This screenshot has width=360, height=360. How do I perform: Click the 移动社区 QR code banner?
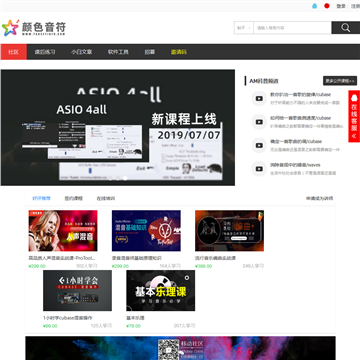180,348
